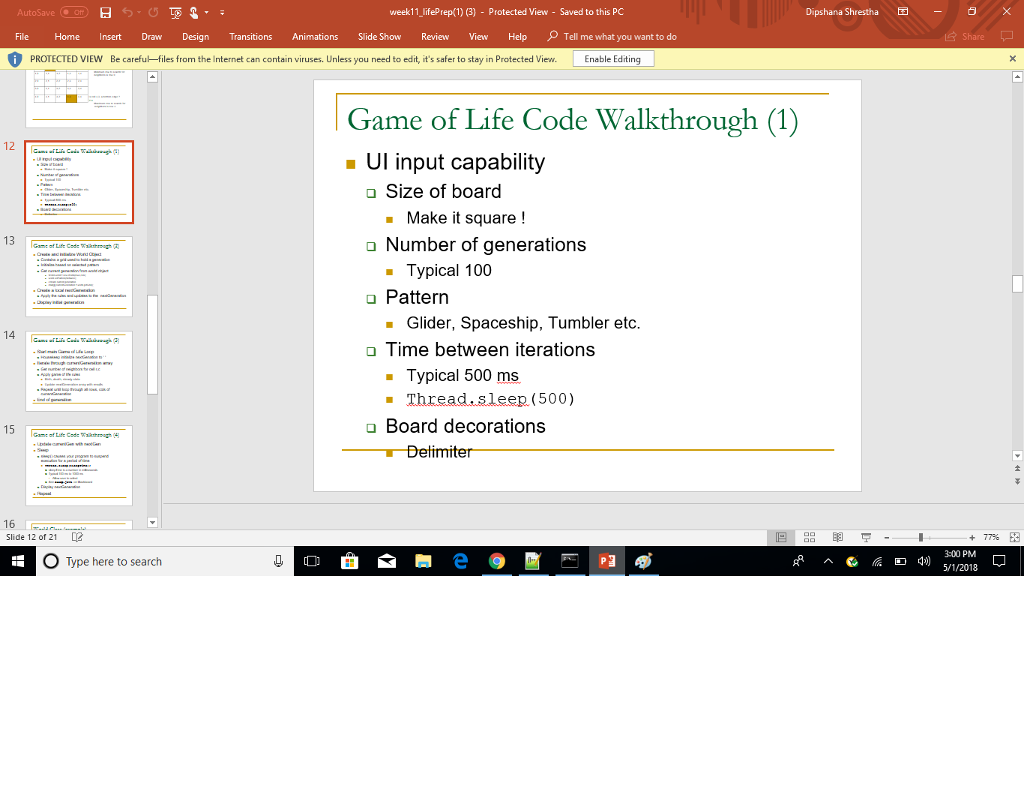Show hidden system tray icons chevron
1024x807 pixels.
[x=827, y=561]
